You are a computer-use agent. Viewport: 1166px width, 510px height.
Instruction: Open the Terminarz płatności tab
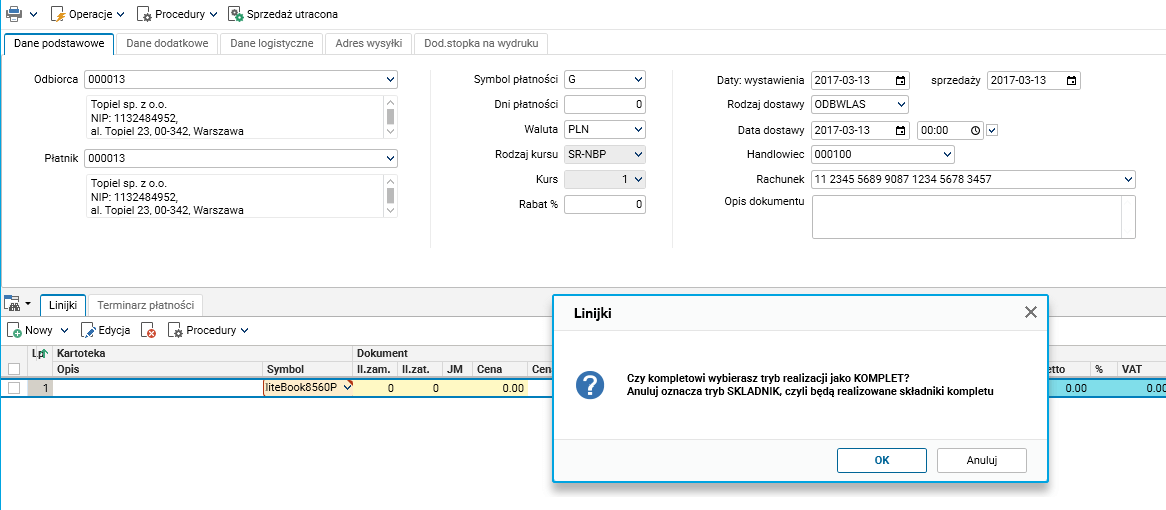point(146,305)
